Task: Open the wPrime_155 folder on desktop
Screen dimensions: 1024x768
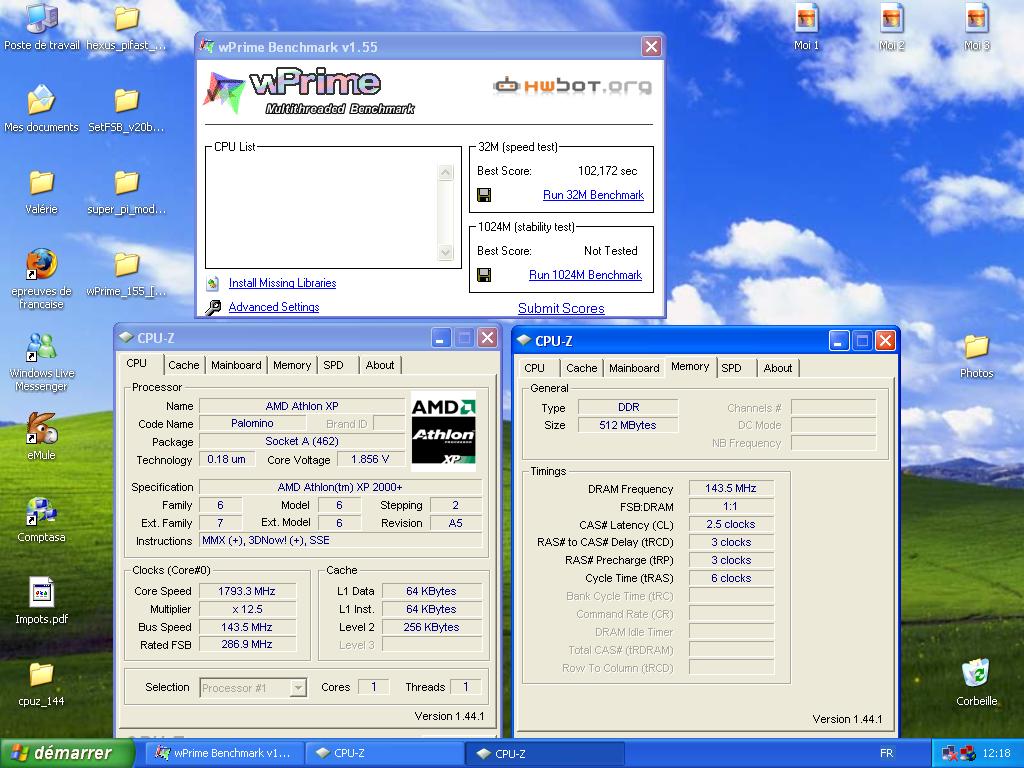Action: click(126, 264)
